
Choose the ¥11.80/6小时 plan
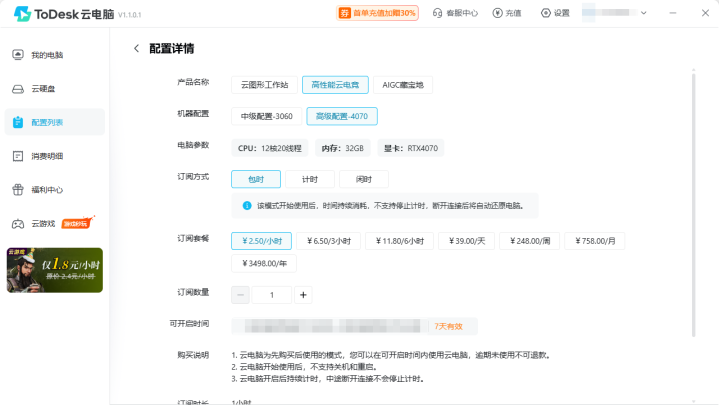[399, 241]
